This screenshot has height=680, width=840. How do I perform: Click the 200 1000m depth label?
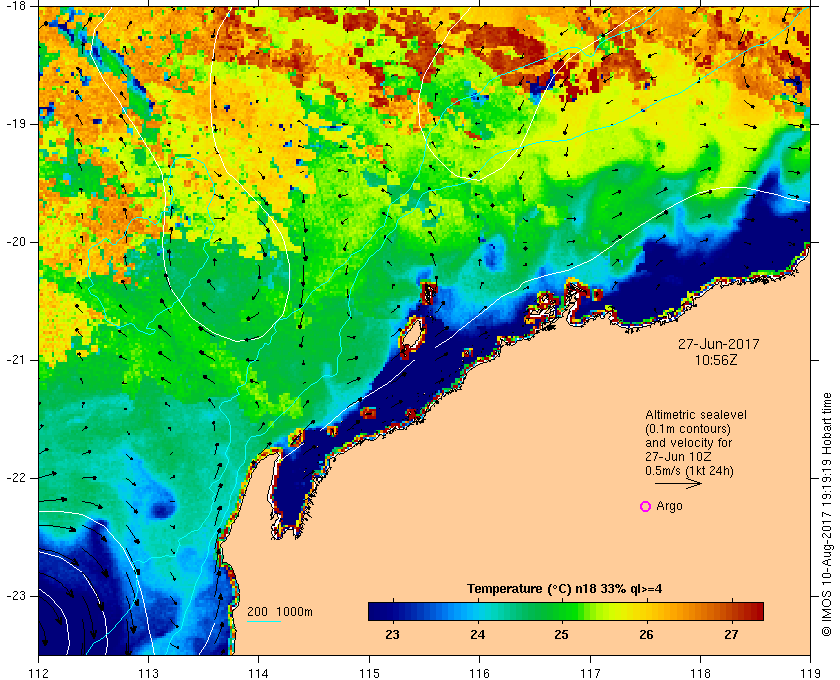click(280, 612)
